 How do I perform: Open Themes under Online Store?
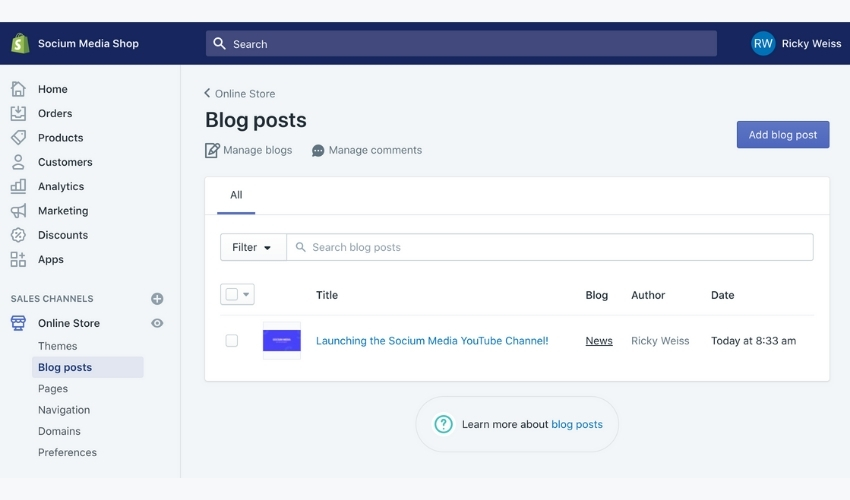[x=57, y=346]
